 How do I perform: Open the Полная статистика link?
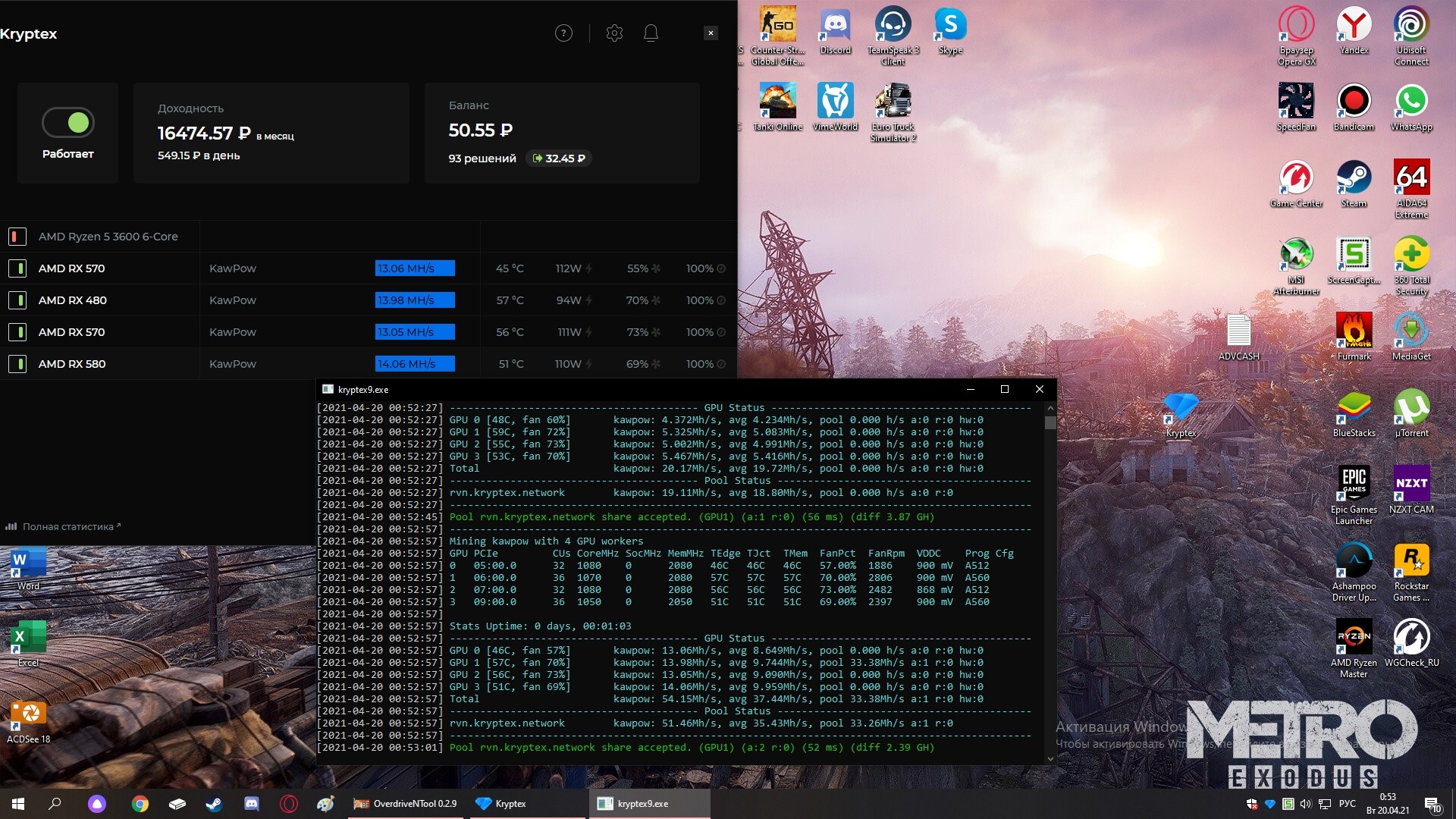[x=67, y=526]
